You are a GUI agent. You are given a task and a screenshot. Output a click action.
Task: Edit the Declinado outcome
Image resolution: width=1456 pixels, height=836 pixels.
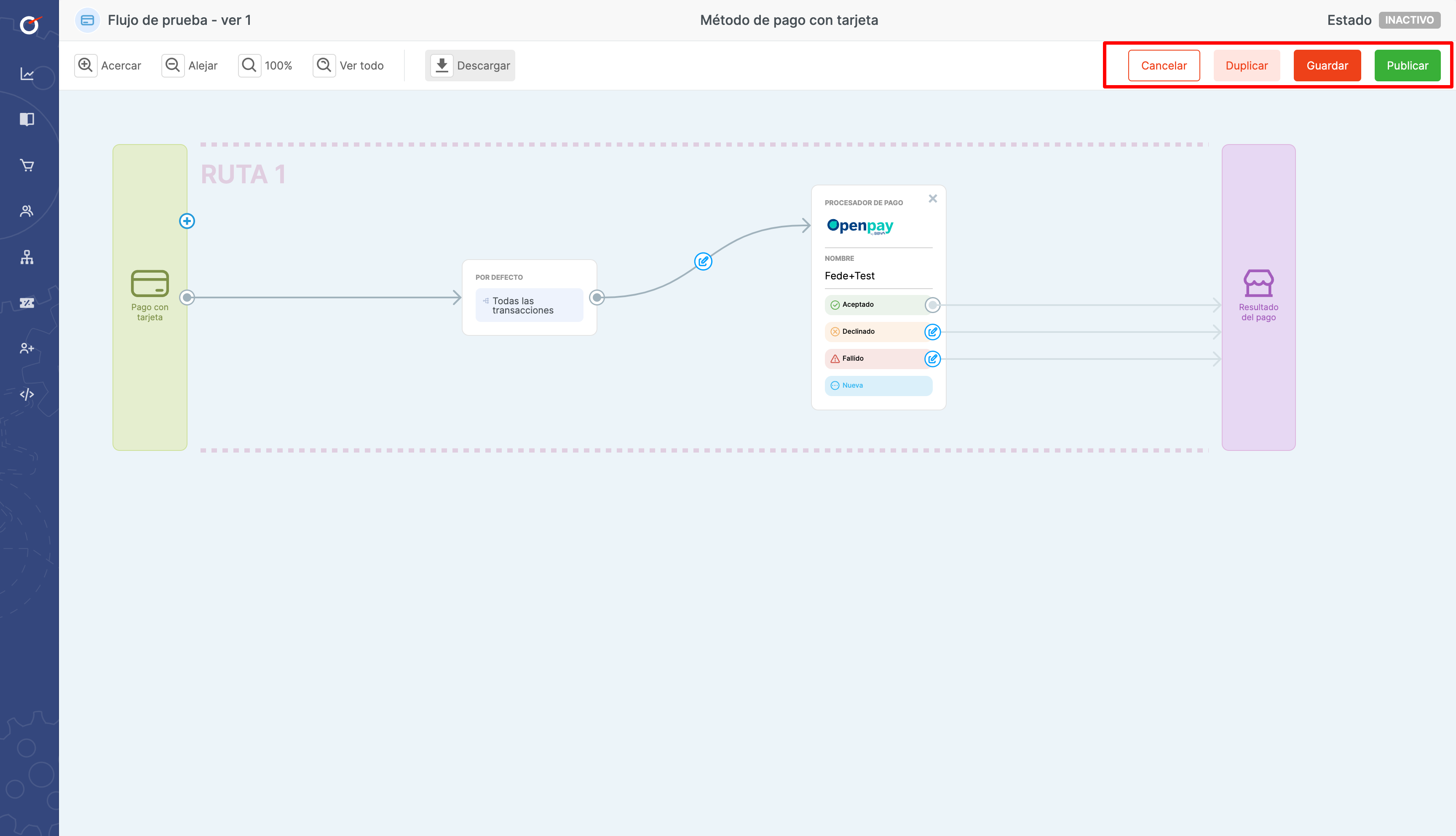point(933,332)
